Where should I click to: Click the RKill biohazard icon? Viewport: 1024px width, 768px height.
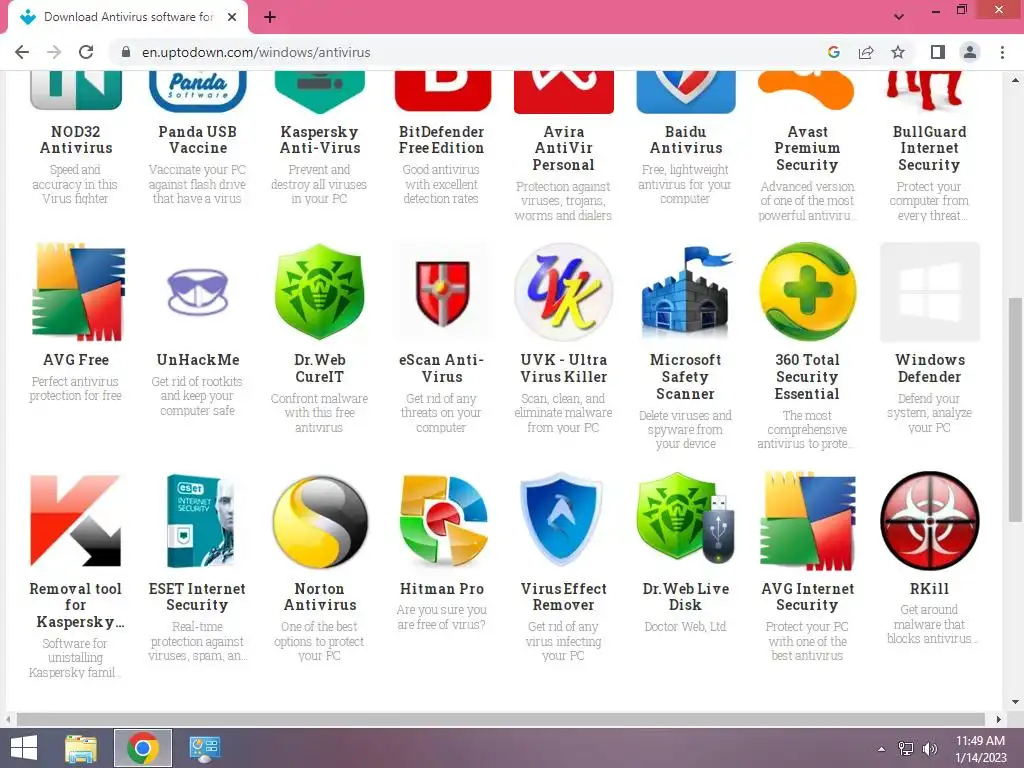tap(929, 520)
